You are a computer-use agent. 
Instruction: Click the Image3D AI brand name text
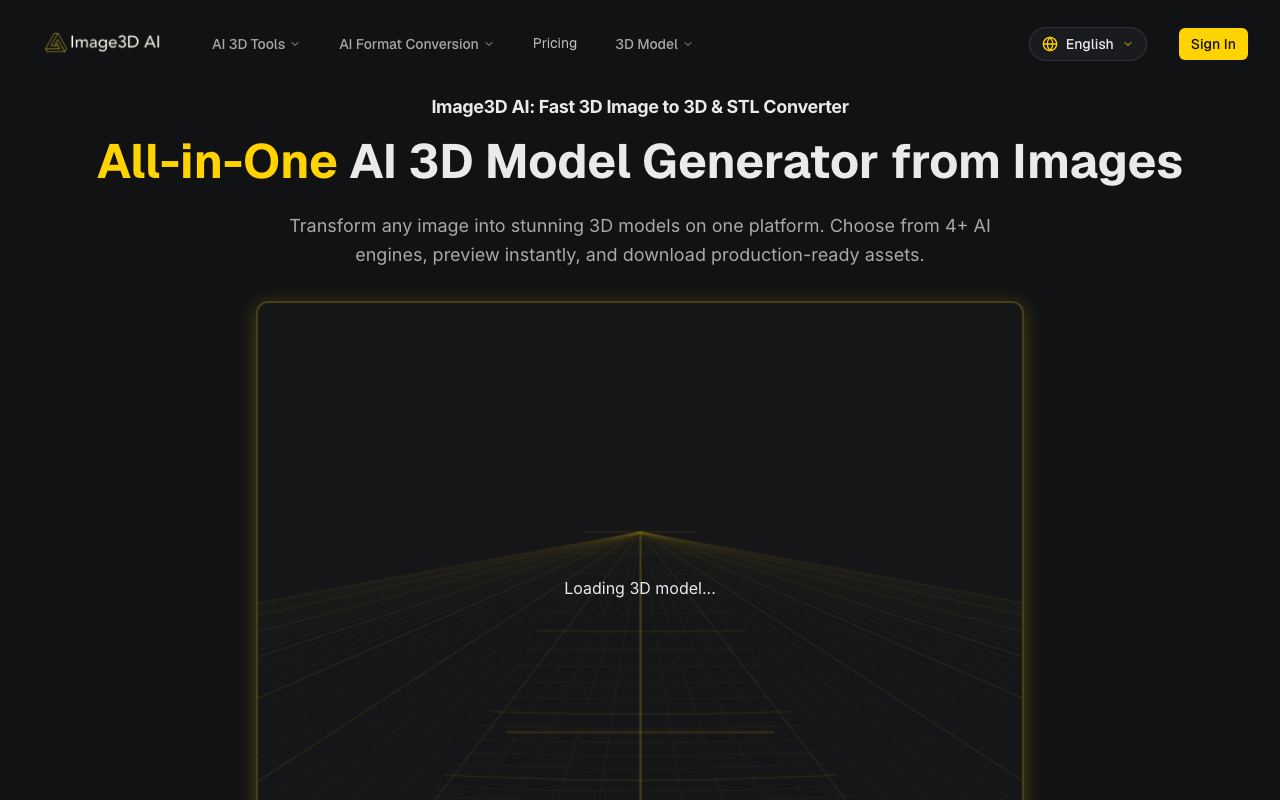pyautogui.click(x=115, y=43)
